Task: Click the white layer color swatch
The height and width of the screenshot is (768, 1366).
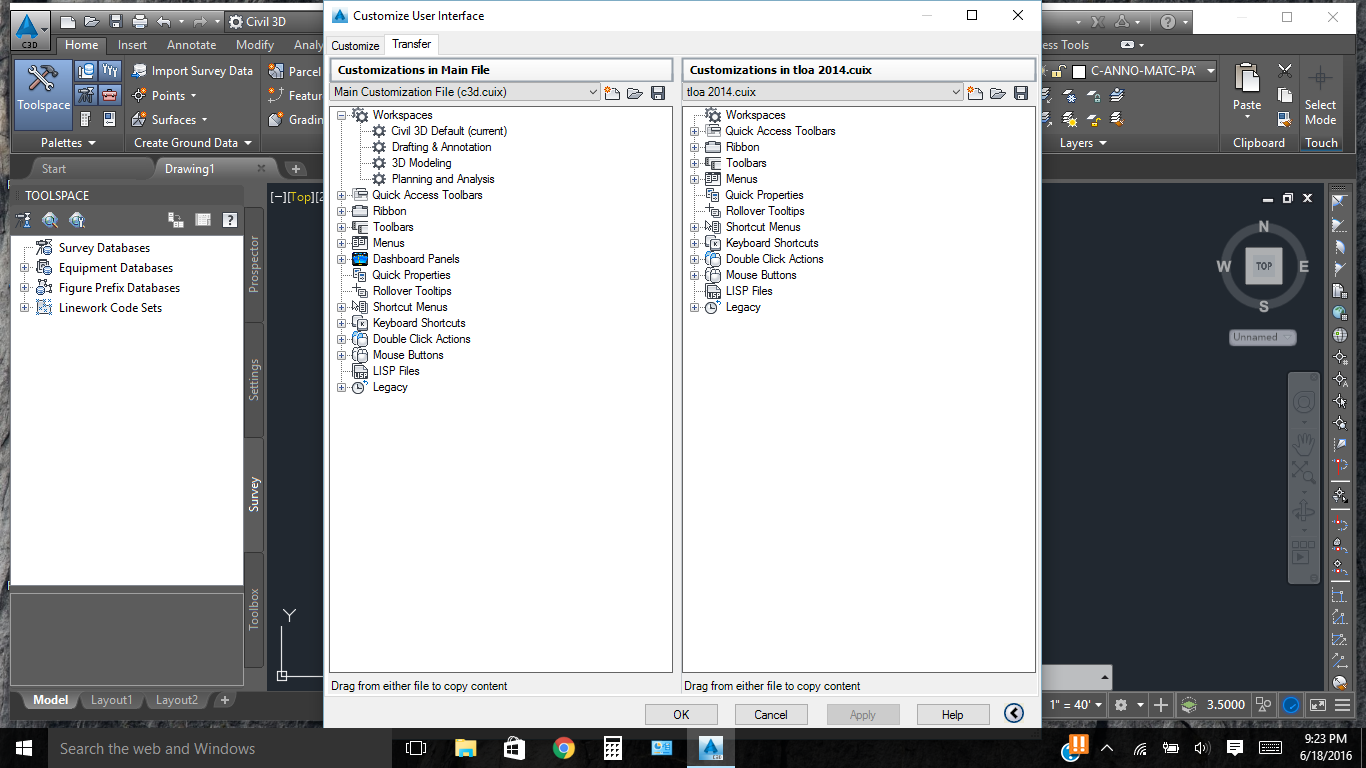Action: (1079, 72)
